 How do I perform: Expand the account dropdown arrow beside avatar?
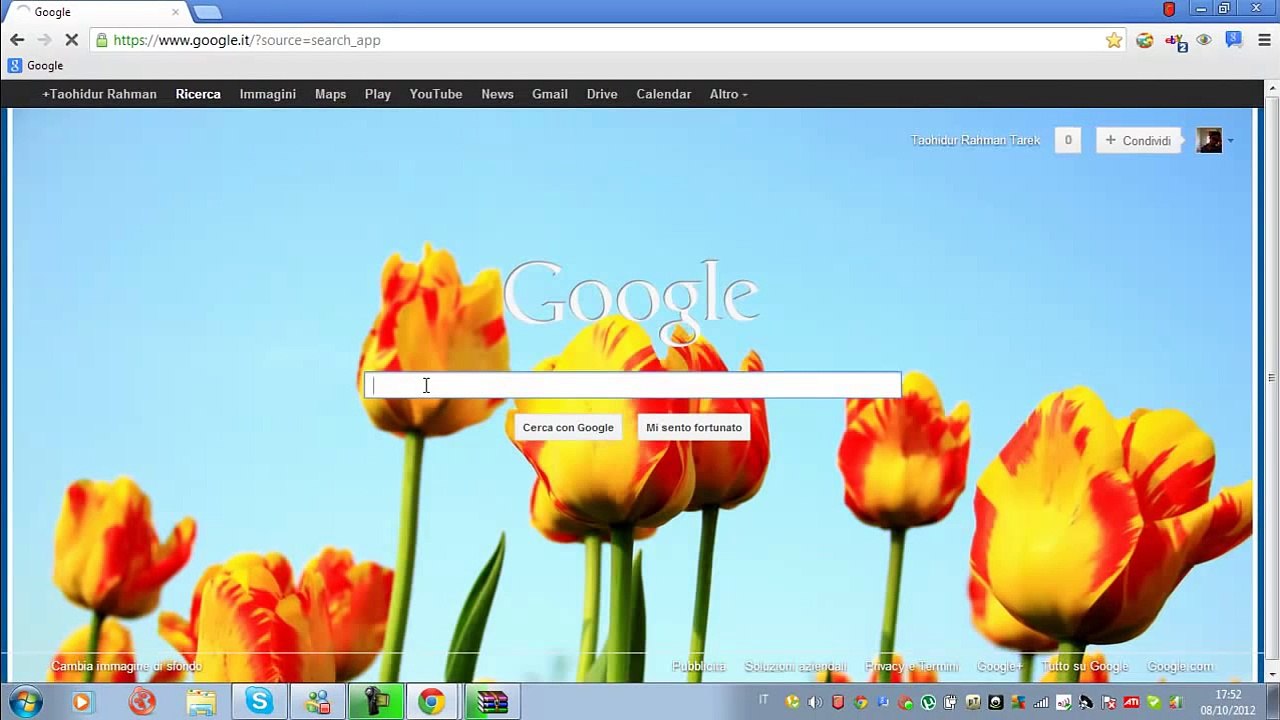[1230, 142]
